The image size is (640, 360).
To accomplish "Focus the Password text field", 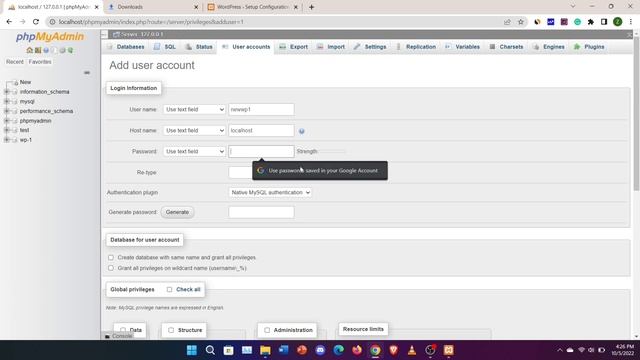I will tap(261, 151).
